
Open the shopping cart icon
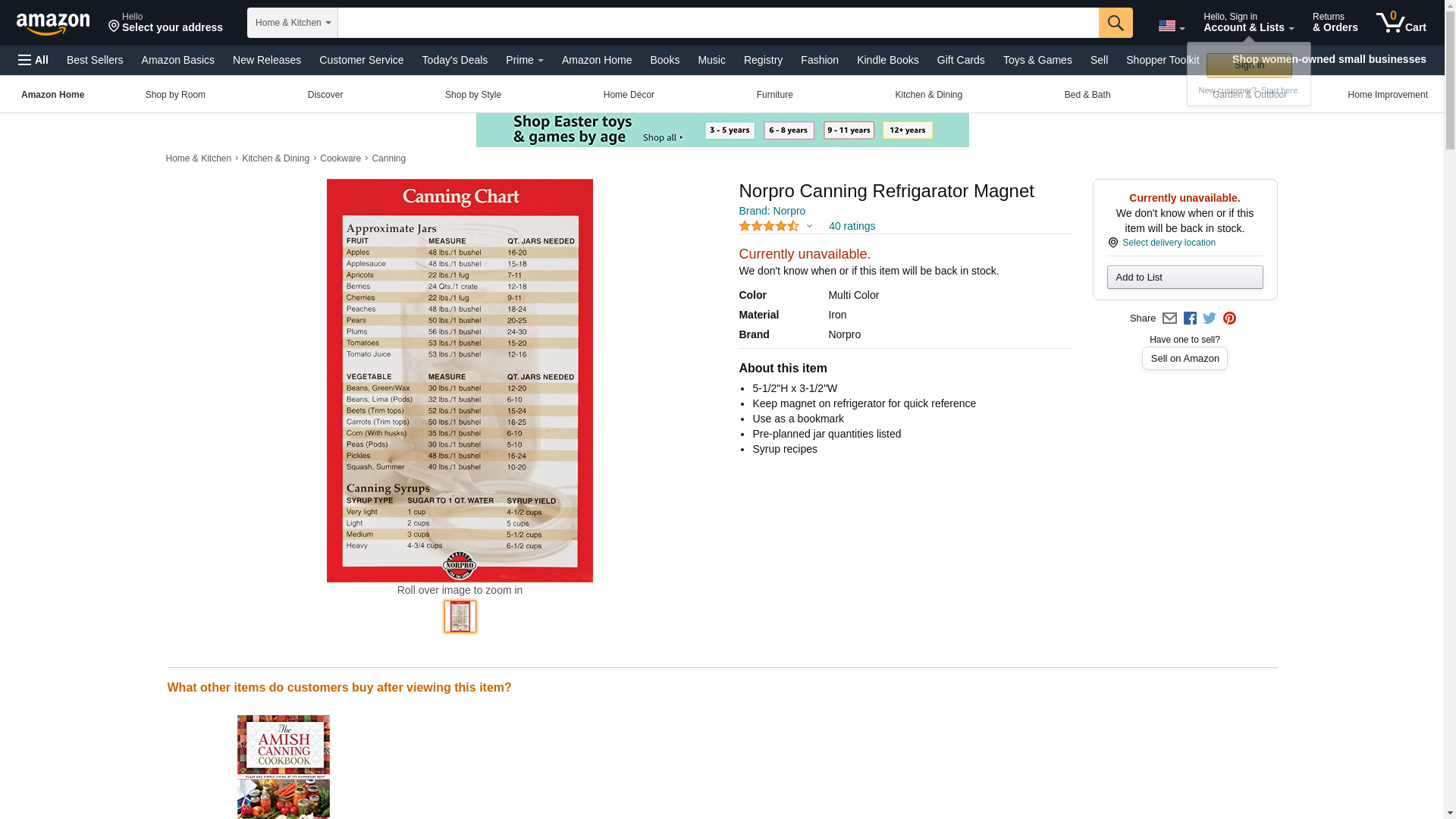pyautogui.click(x=1401, y=23)
